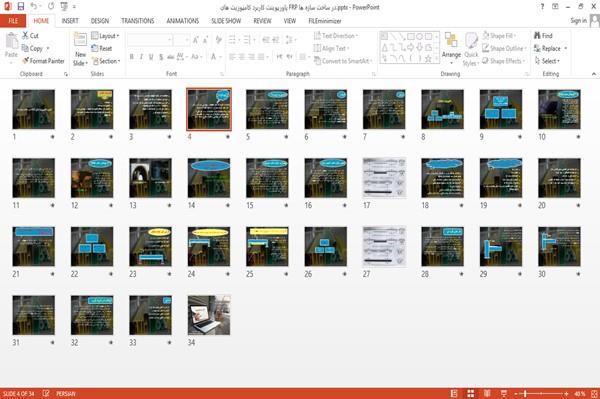Screen dimensions: 600x399
Task: Switch to the DESIGN tab
Action: click(100, 21)
